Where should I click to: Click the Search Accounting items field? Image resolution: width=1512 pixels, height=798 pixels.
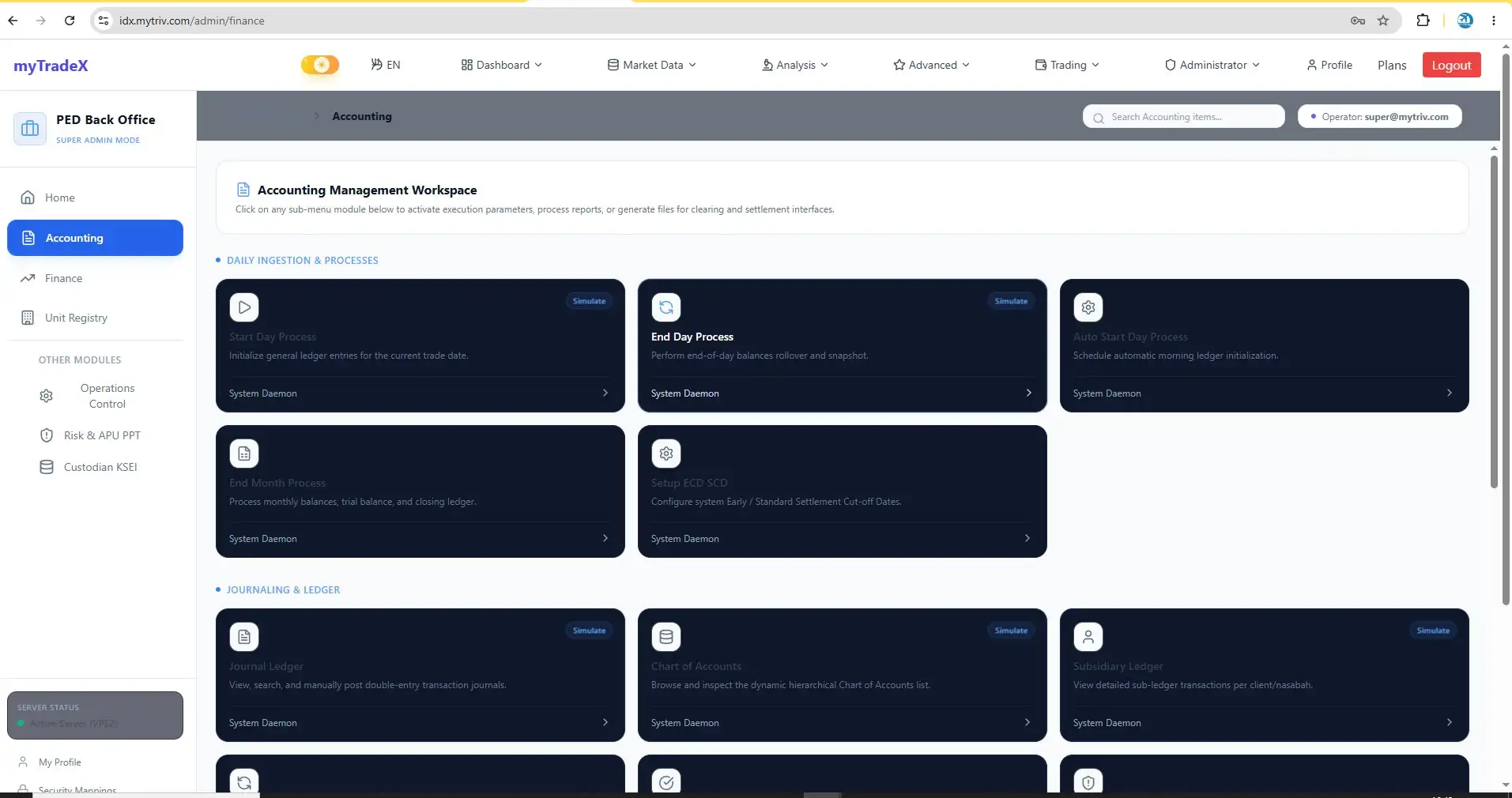(x=1183, y=116)
